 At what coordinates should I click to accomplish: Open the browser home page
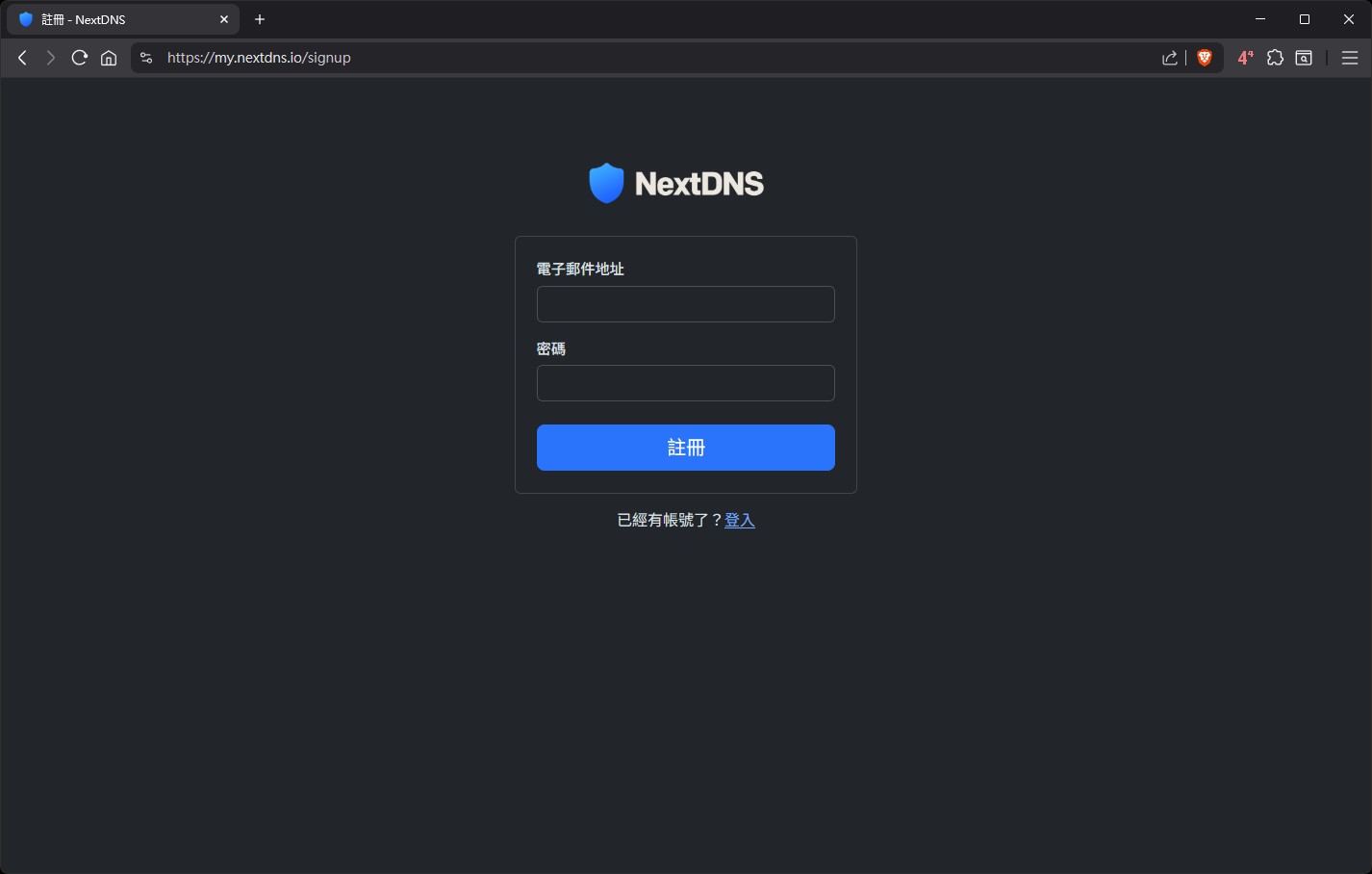109,58
